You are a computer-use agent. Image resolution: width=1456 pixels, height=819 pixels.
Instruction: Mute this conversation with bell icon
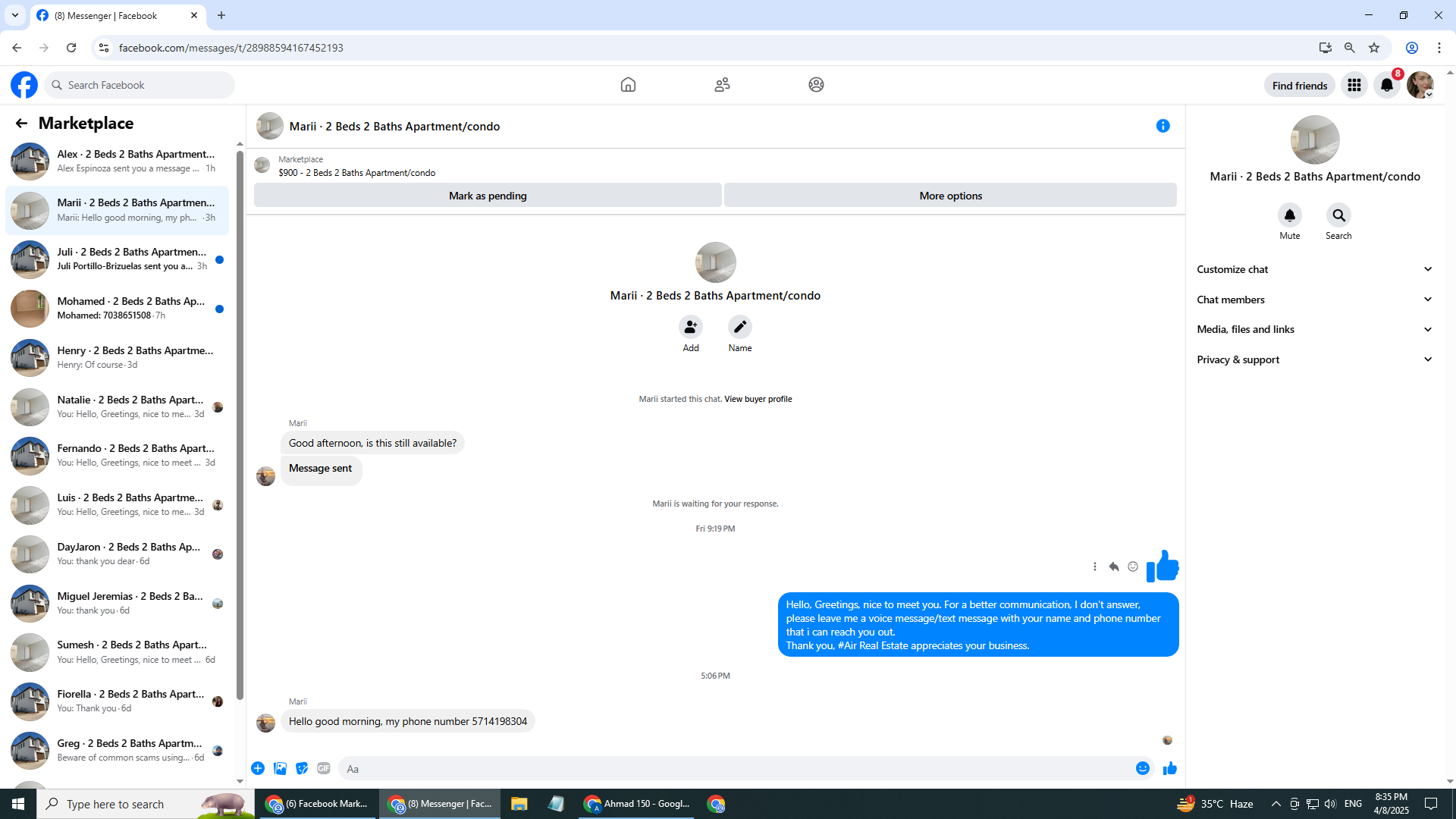(1289, 215)
